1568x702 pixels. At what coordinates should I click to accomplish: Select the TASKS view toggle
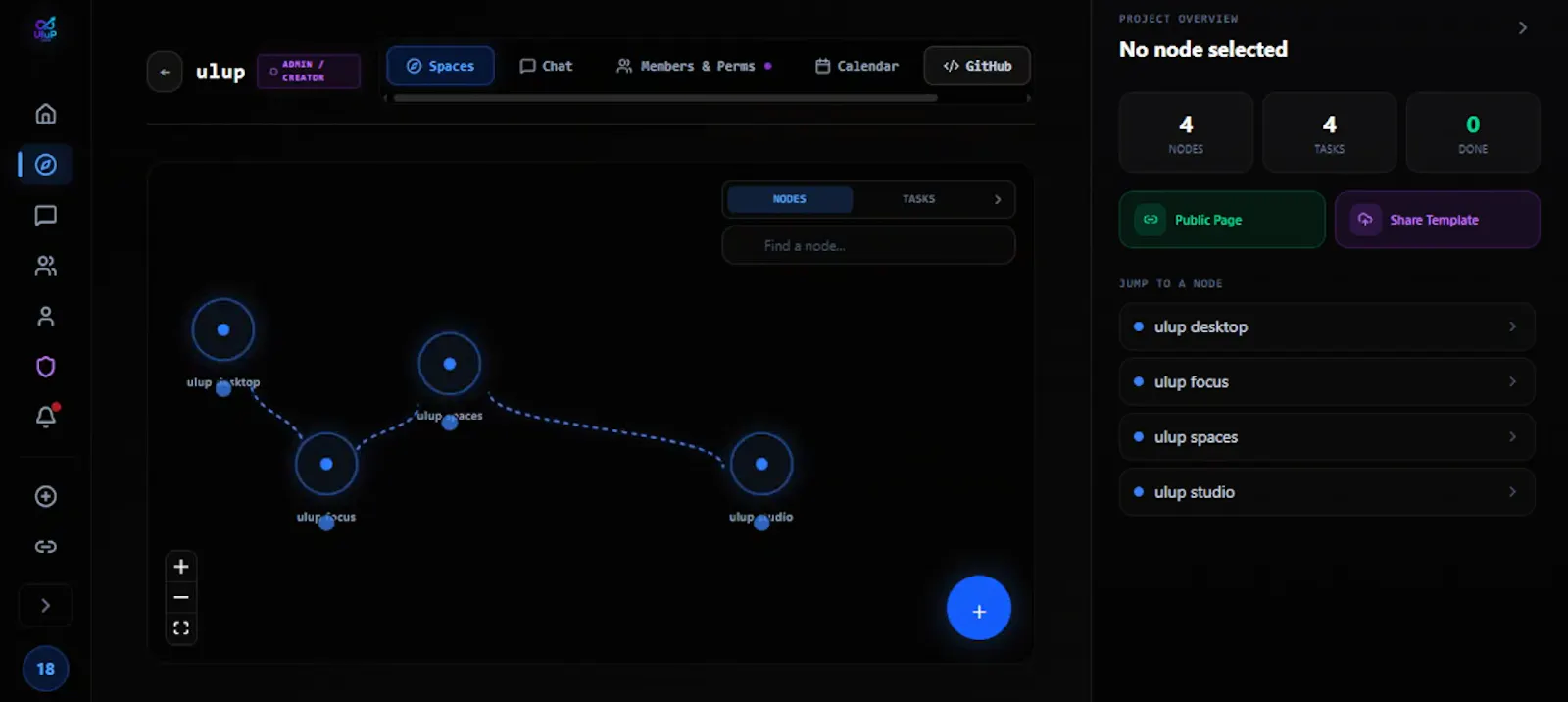pyautogui.click(x=918, y=199)
